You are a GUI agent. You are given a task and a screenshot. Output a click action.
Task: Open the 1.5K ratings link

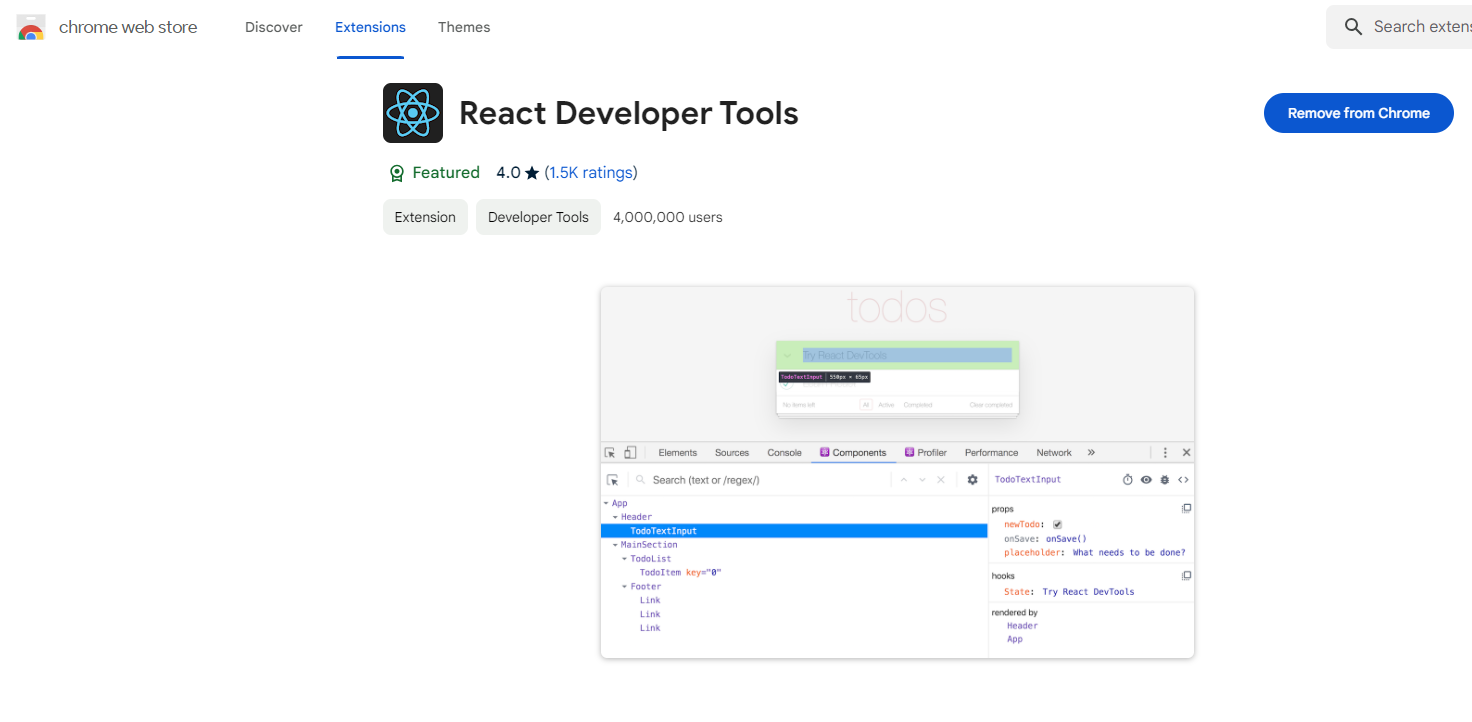591,173
